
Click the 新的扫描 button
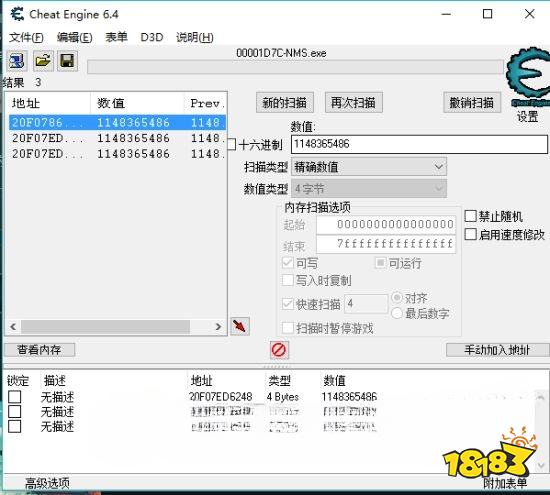[x=285, y=102]
